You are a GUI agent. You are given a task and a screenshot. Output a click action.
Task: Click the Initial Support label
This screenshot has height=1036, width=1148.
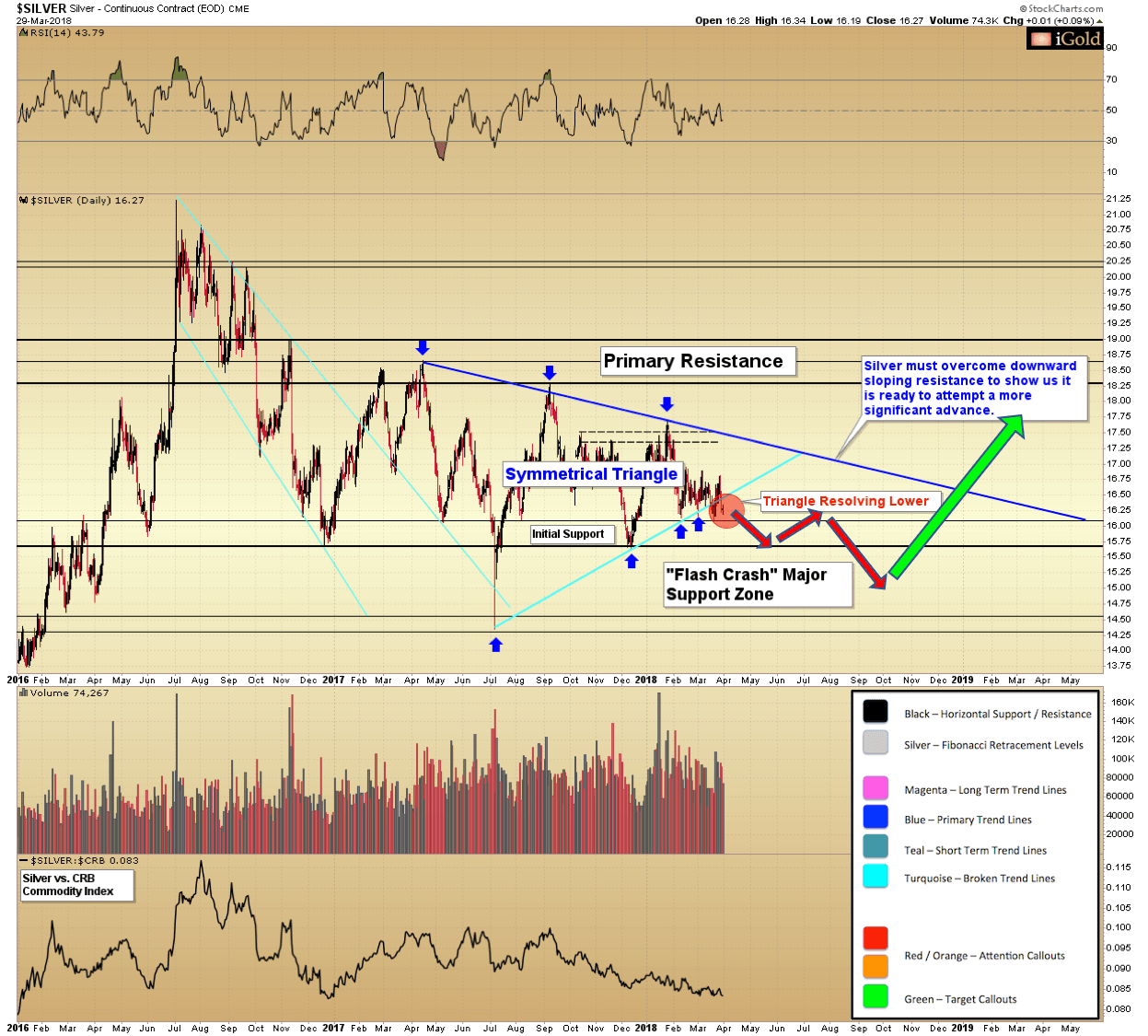(x=568, y=534)
